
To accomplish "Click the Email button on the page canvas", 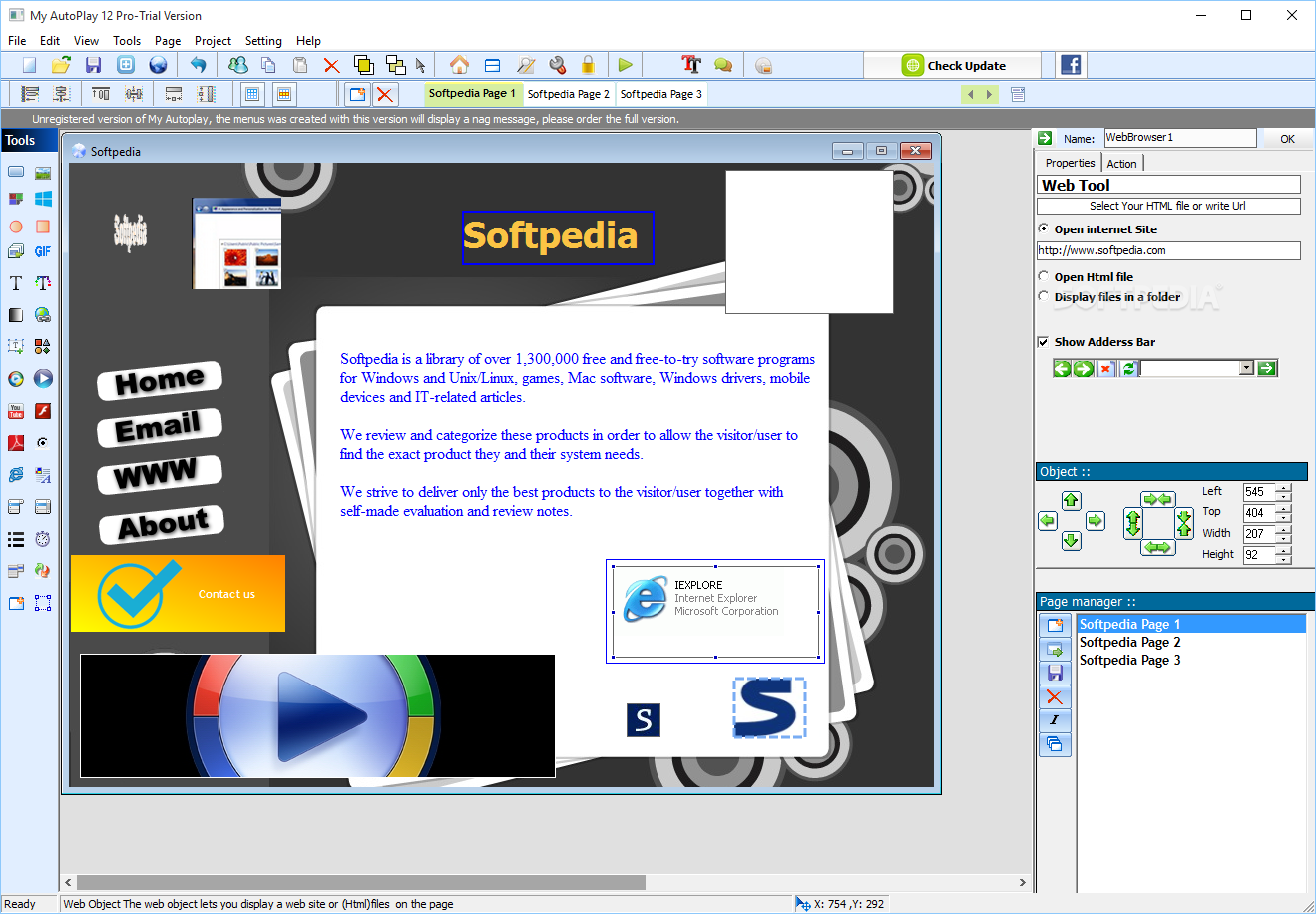I will click(x=159, y=427).
